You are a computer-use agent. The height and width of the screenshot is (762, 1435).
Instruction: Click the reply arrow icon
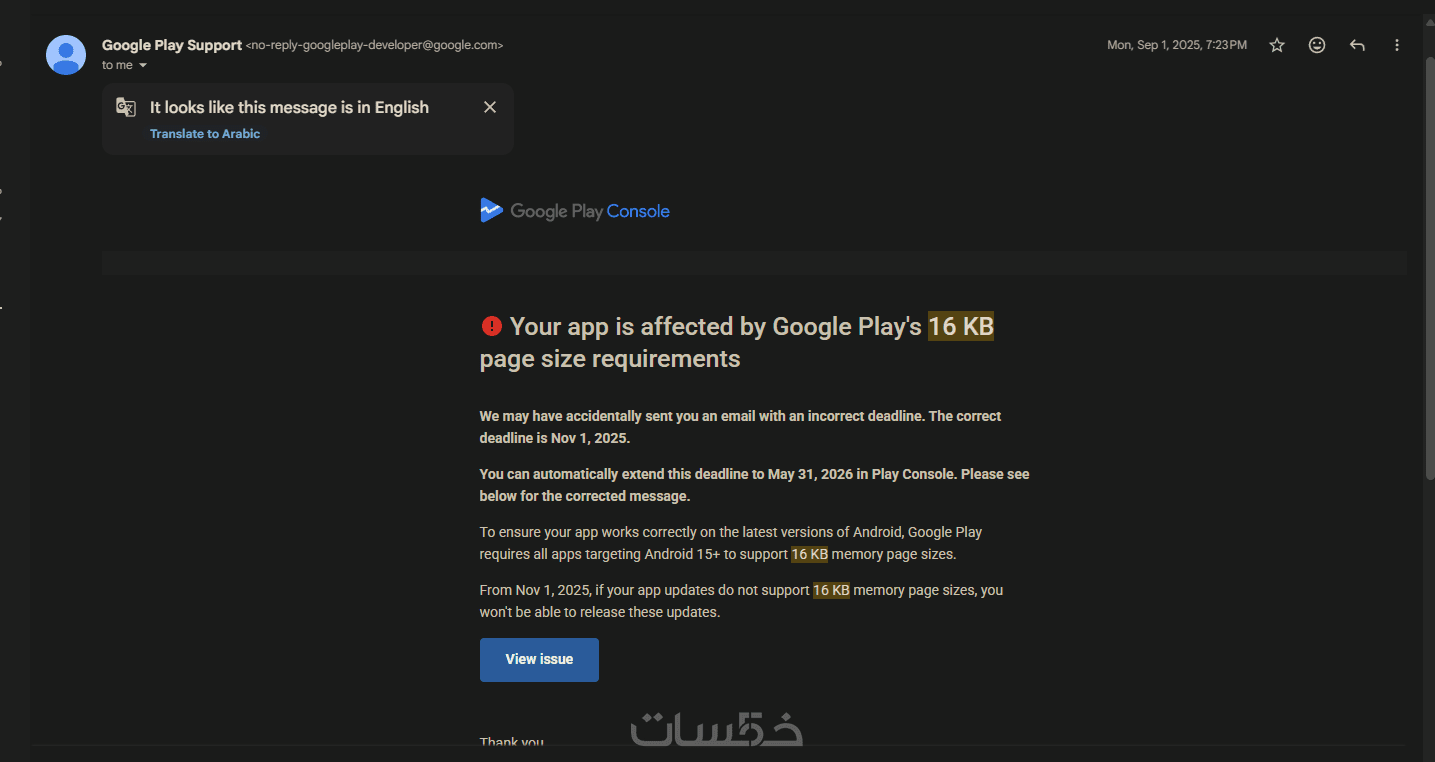point(1357,45)
